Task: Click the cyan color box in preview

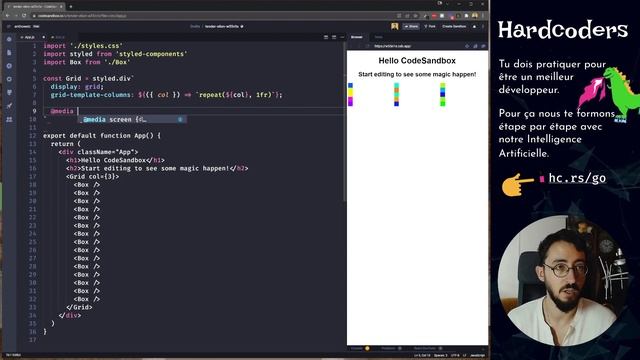Action: point(396,86)
